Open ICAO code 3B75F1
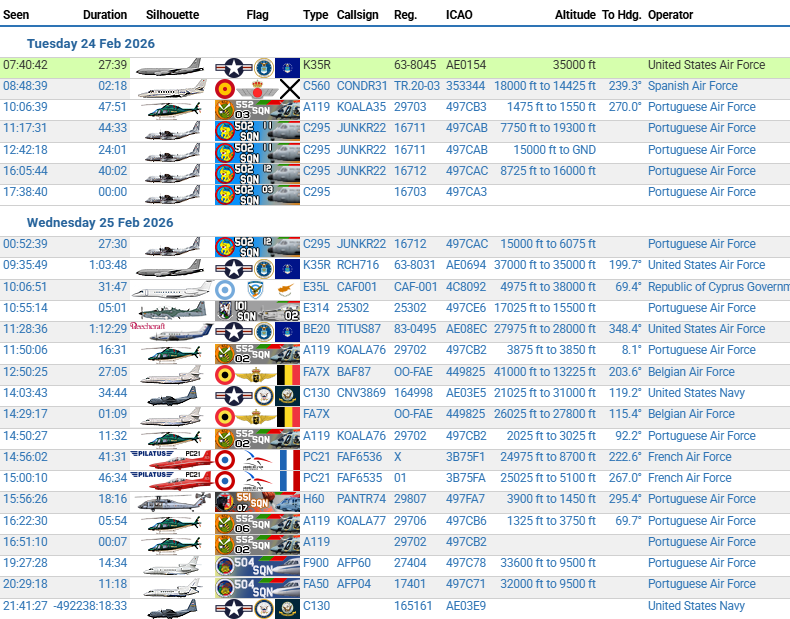 (x=465, y=457)
